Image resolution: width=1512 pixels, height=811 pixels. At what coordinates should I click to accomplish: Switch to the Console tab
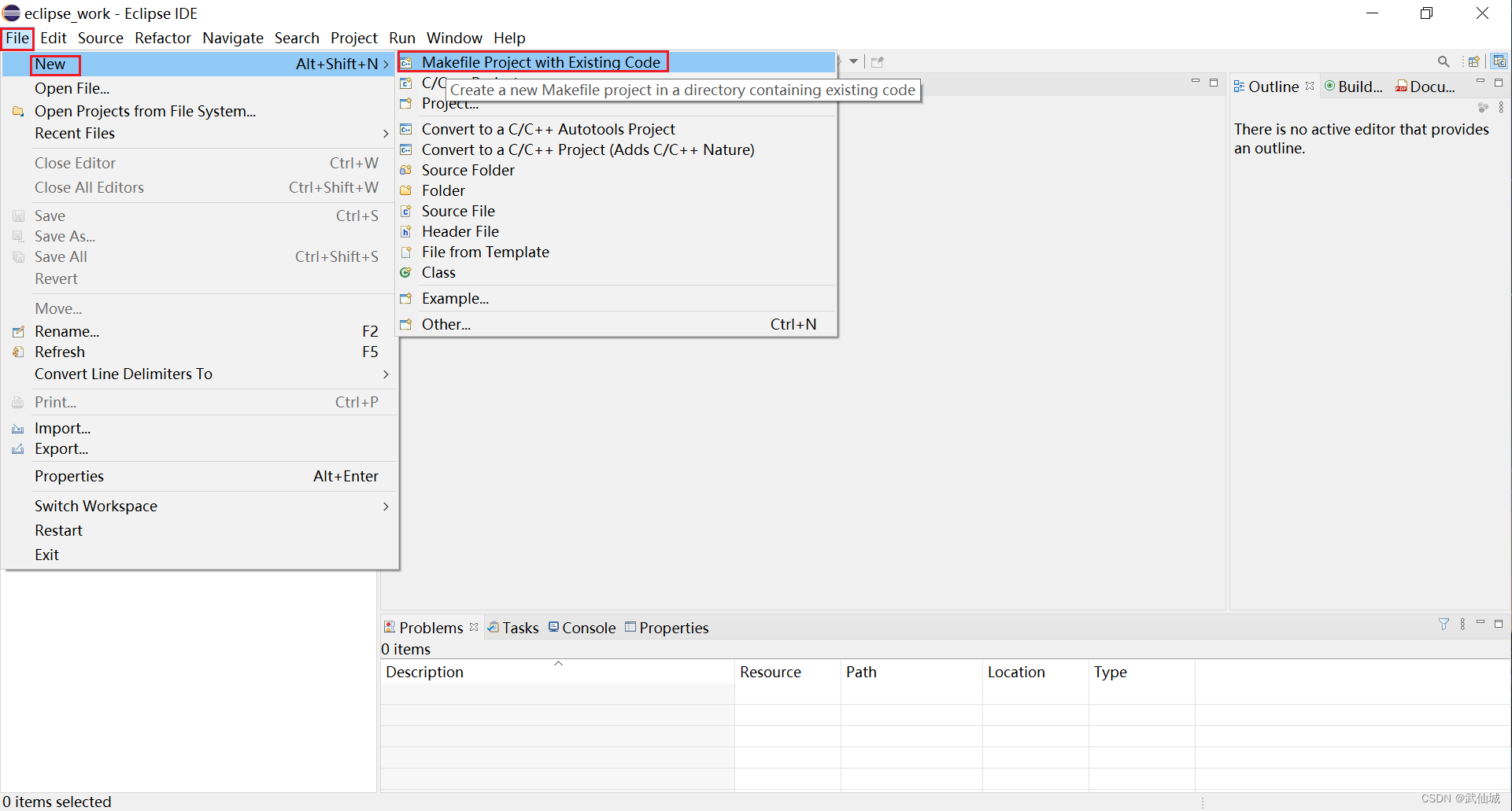click(x=582, y=628)
